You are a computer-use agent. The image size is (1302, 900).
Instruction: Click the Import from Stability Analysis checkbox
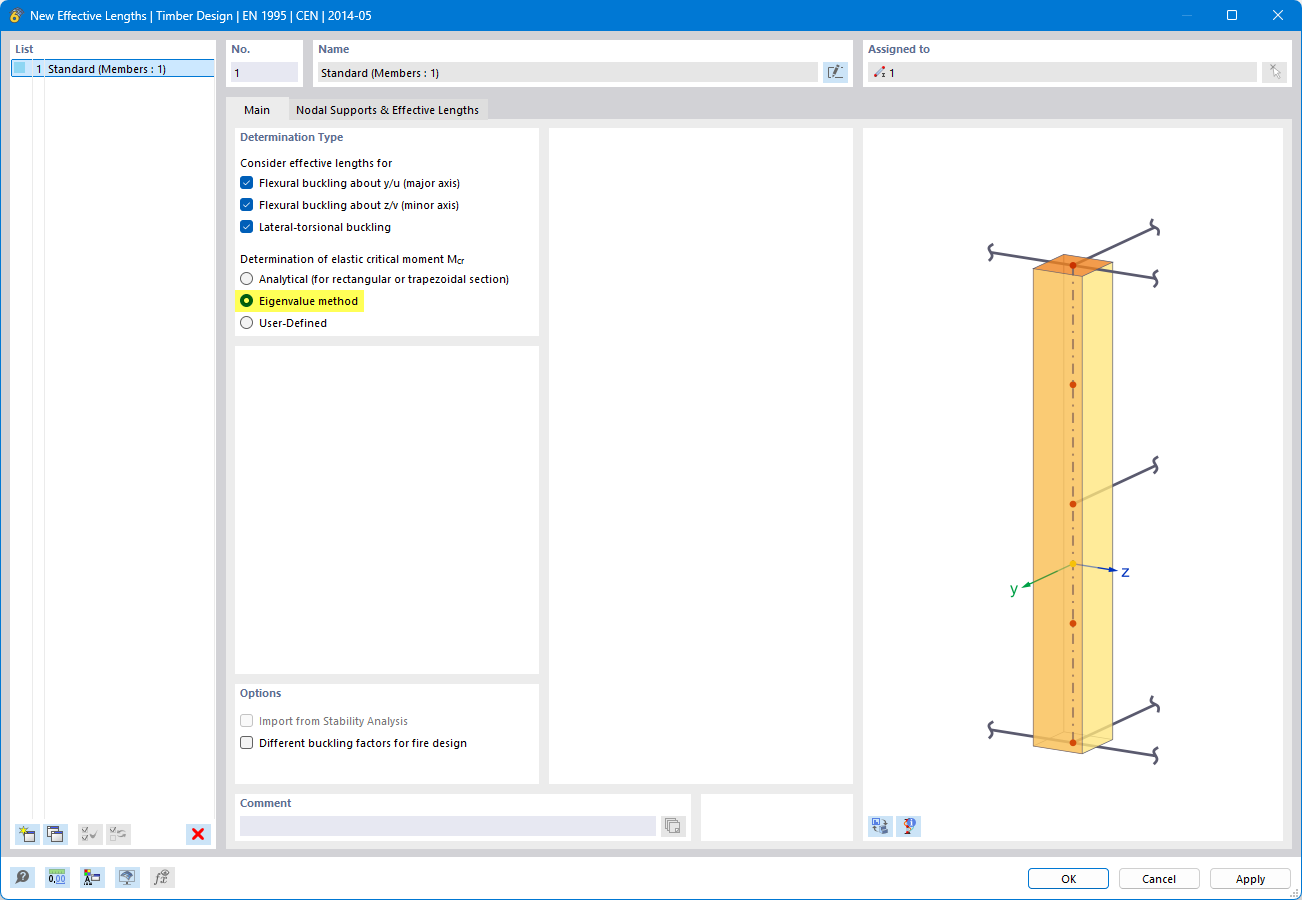click(x=247, y=721)
